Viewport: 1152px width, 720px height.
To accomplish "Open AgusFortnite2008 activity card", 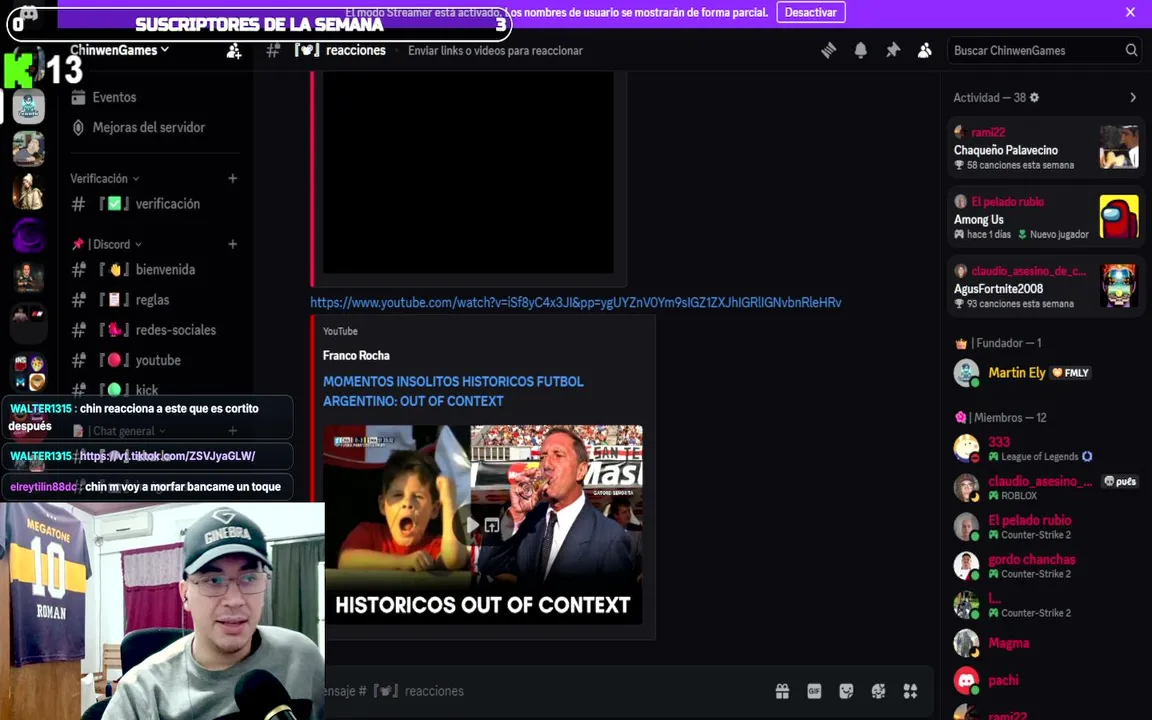I will [1045, 286].
